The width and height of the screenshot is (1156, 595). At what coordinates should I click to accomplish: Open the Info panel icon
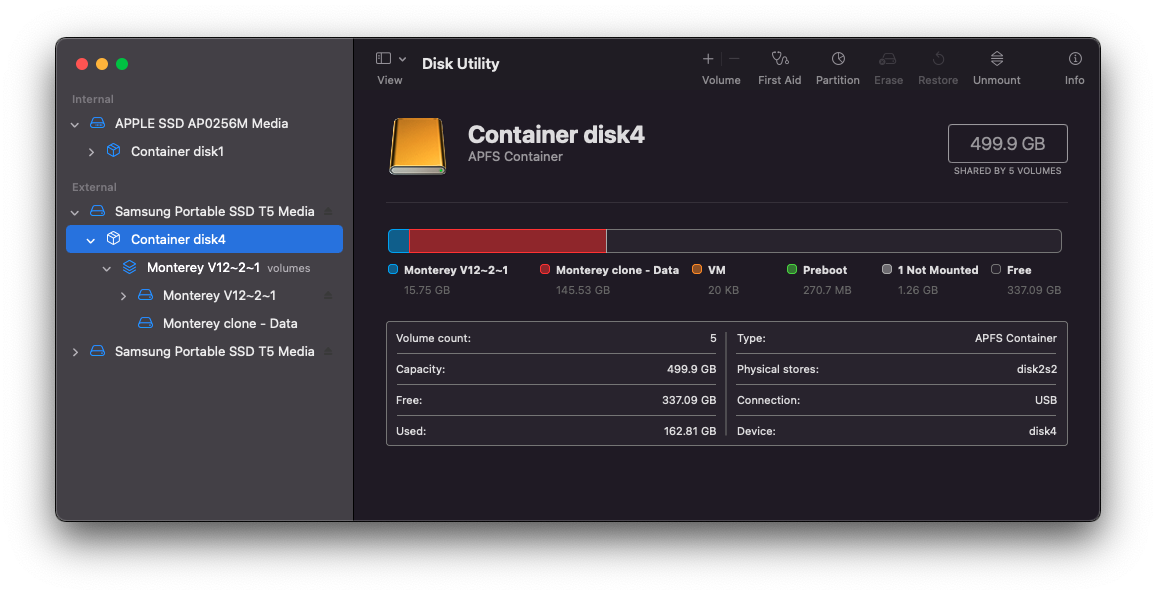(x=1075, y=59)
